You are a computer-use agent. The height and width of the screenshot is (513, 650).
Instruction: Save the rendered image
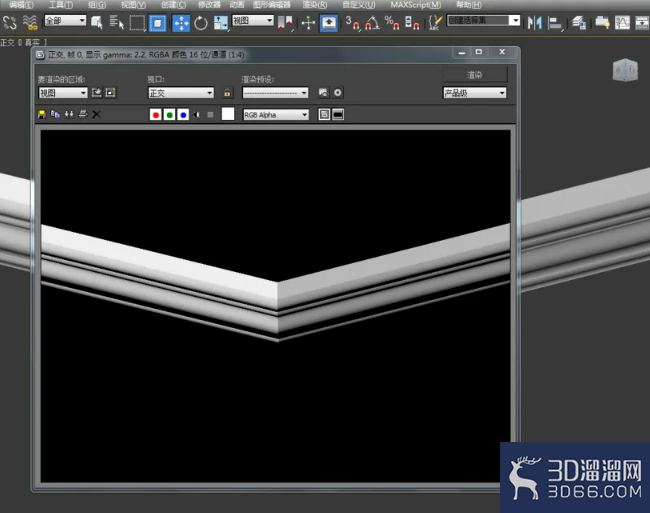pos(41,114)
